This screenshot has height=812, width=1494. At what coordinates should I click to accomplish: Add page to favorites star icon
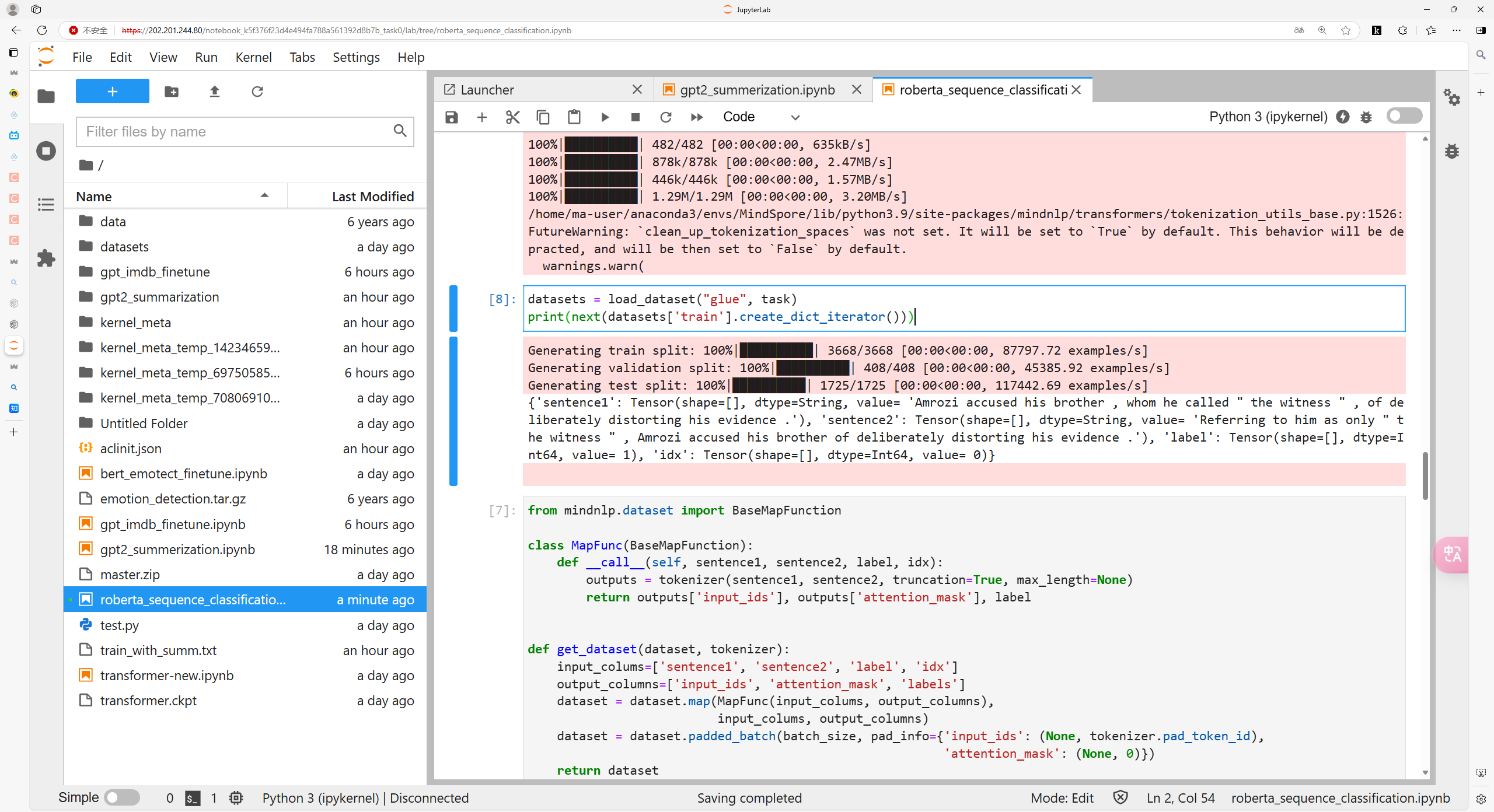[1346, 30]
